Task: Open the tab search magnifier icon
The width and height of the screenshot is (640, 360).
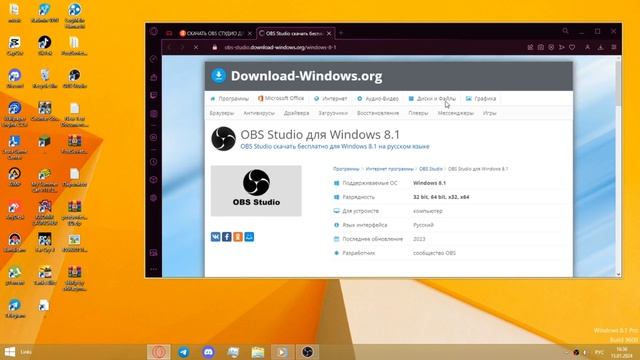Action: click(x=565, y=31)
